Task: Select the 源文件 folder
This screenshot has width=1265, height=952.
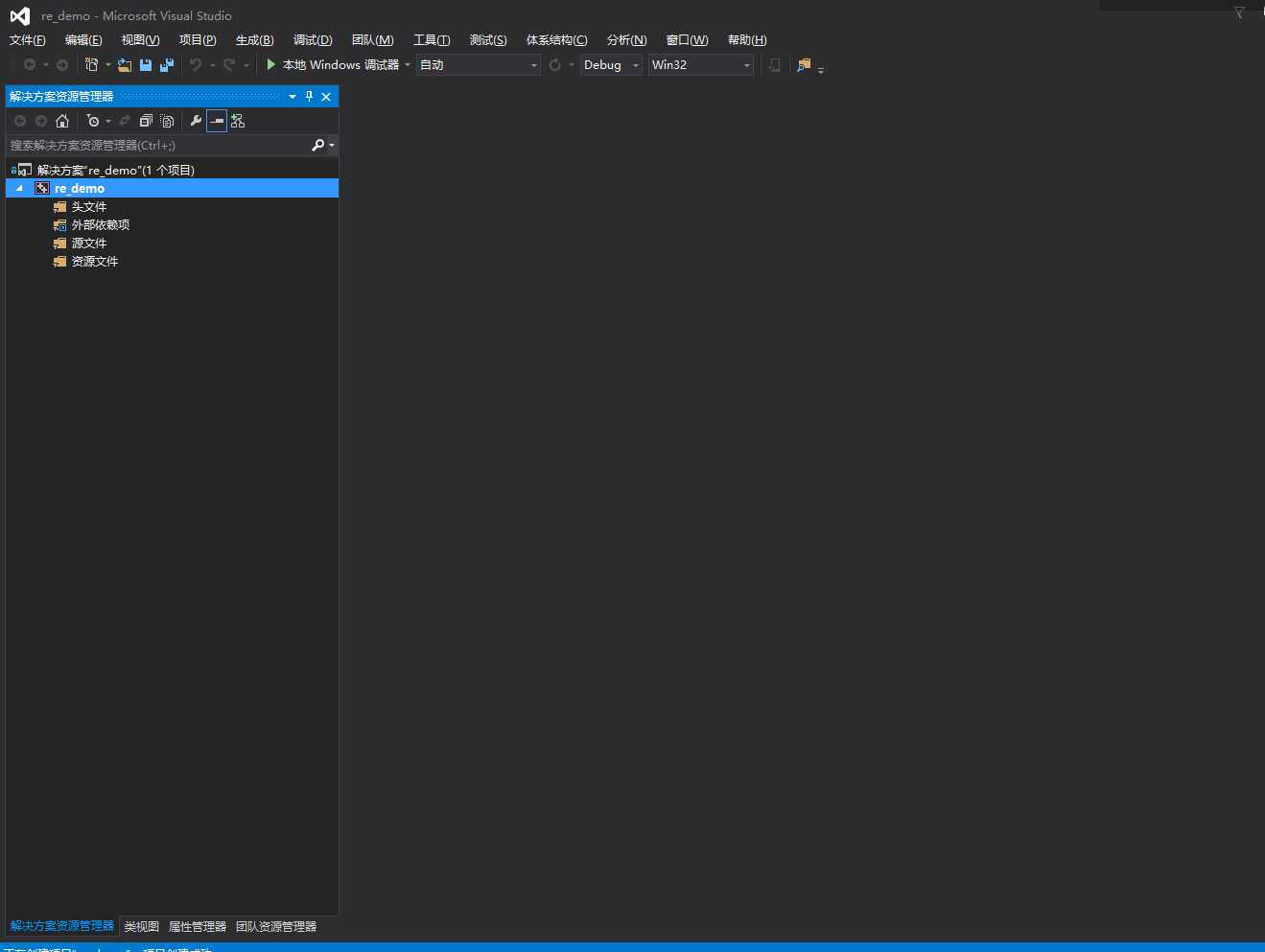Action: tap(88, 243)
